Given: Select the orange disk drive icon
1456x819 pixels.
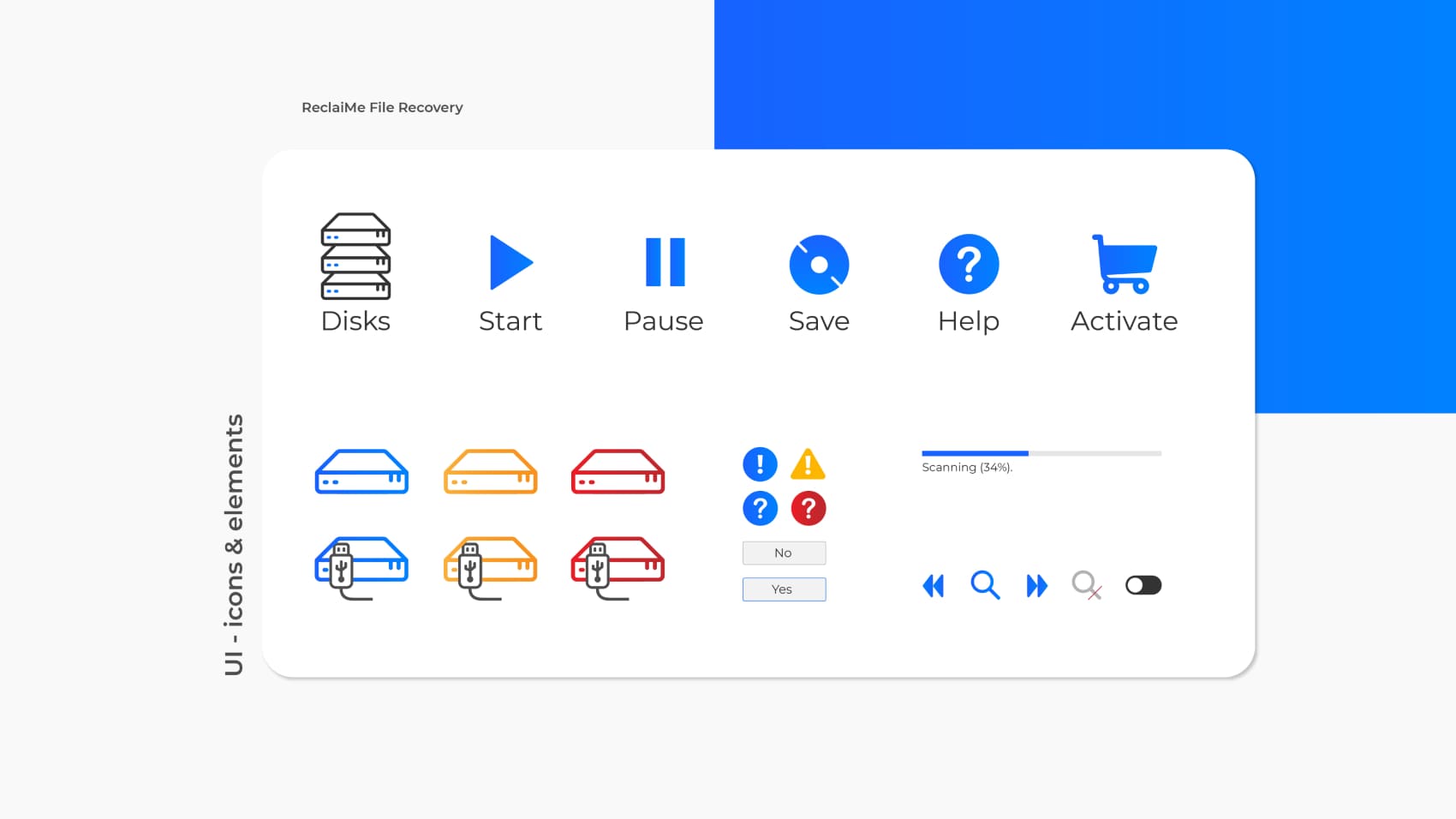Looking at the screenshot, I should (x=490, y=472).
